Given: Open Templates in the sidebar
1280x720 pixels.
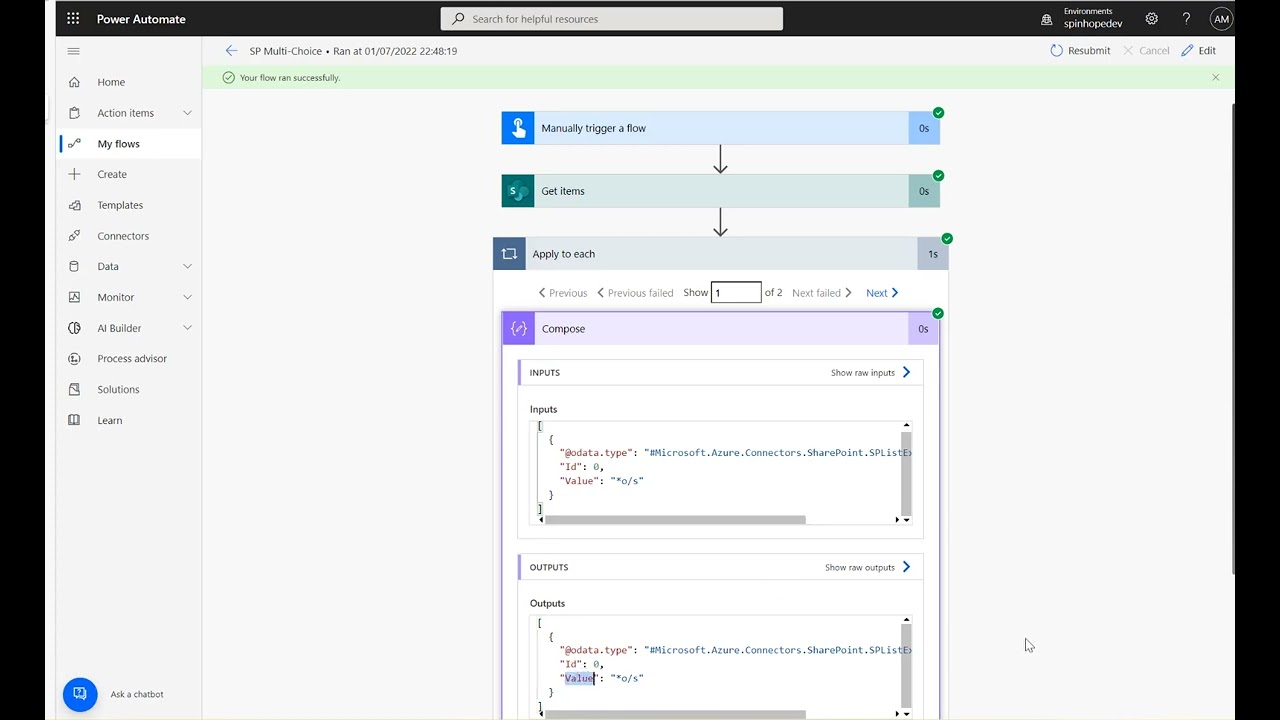Looking at the screenshot, I should coord(120,205).
